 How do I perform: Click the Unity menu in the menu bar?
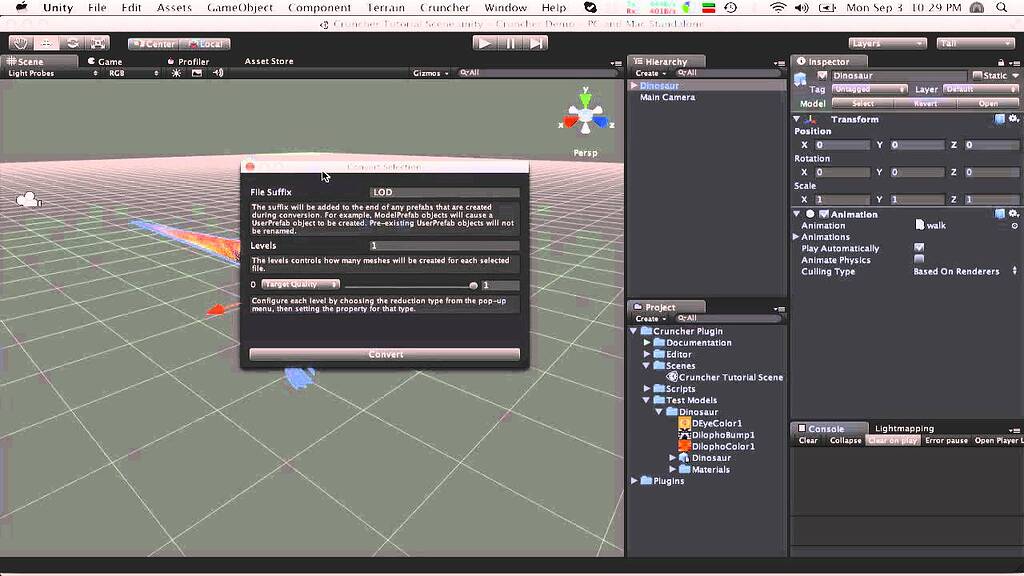point(57,8)
